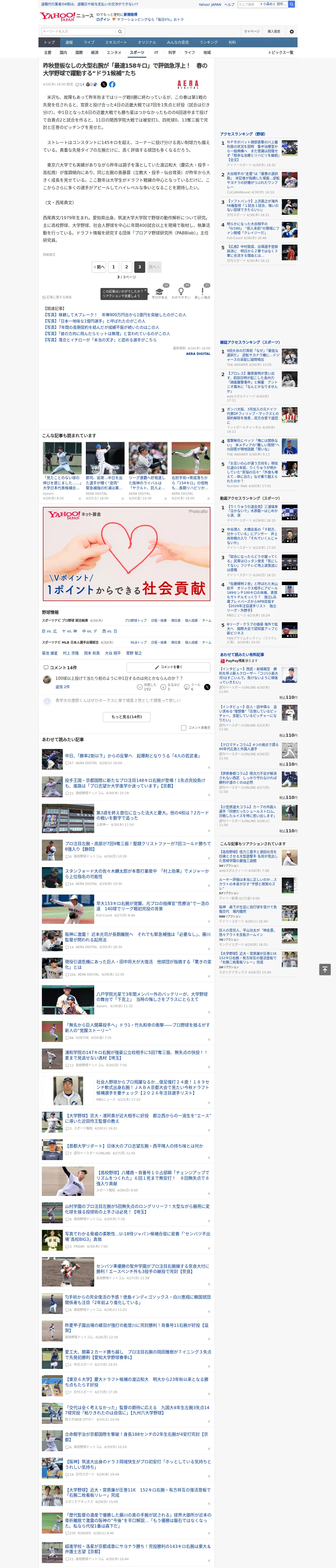
Task: Click the 菊池 雄星 player link
Action: tap(50, 653)
